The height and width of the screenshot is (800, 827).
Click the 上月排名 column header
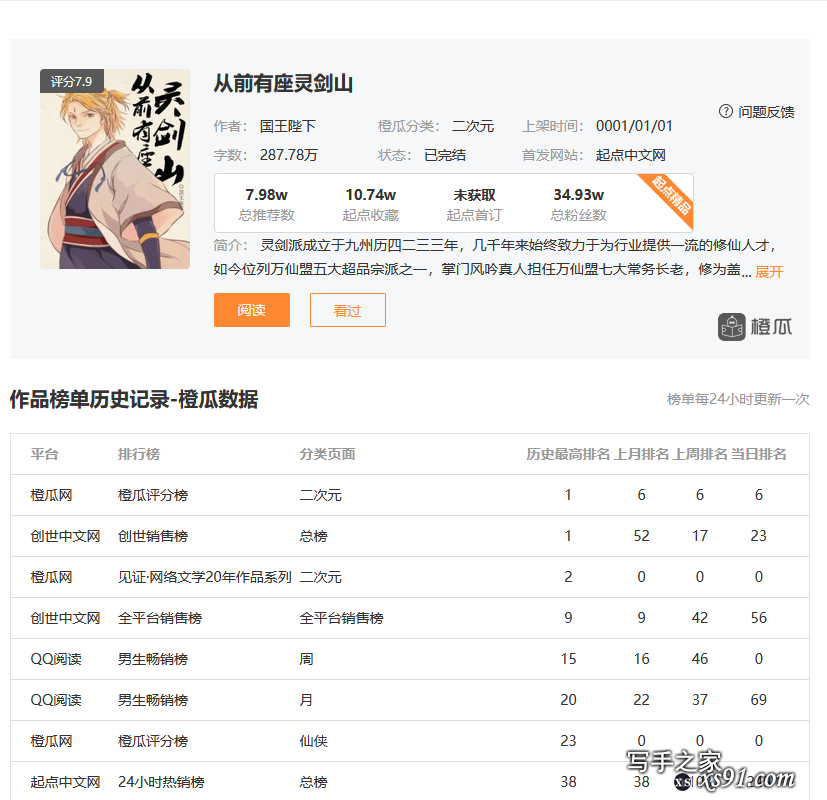tap(641, 454)
